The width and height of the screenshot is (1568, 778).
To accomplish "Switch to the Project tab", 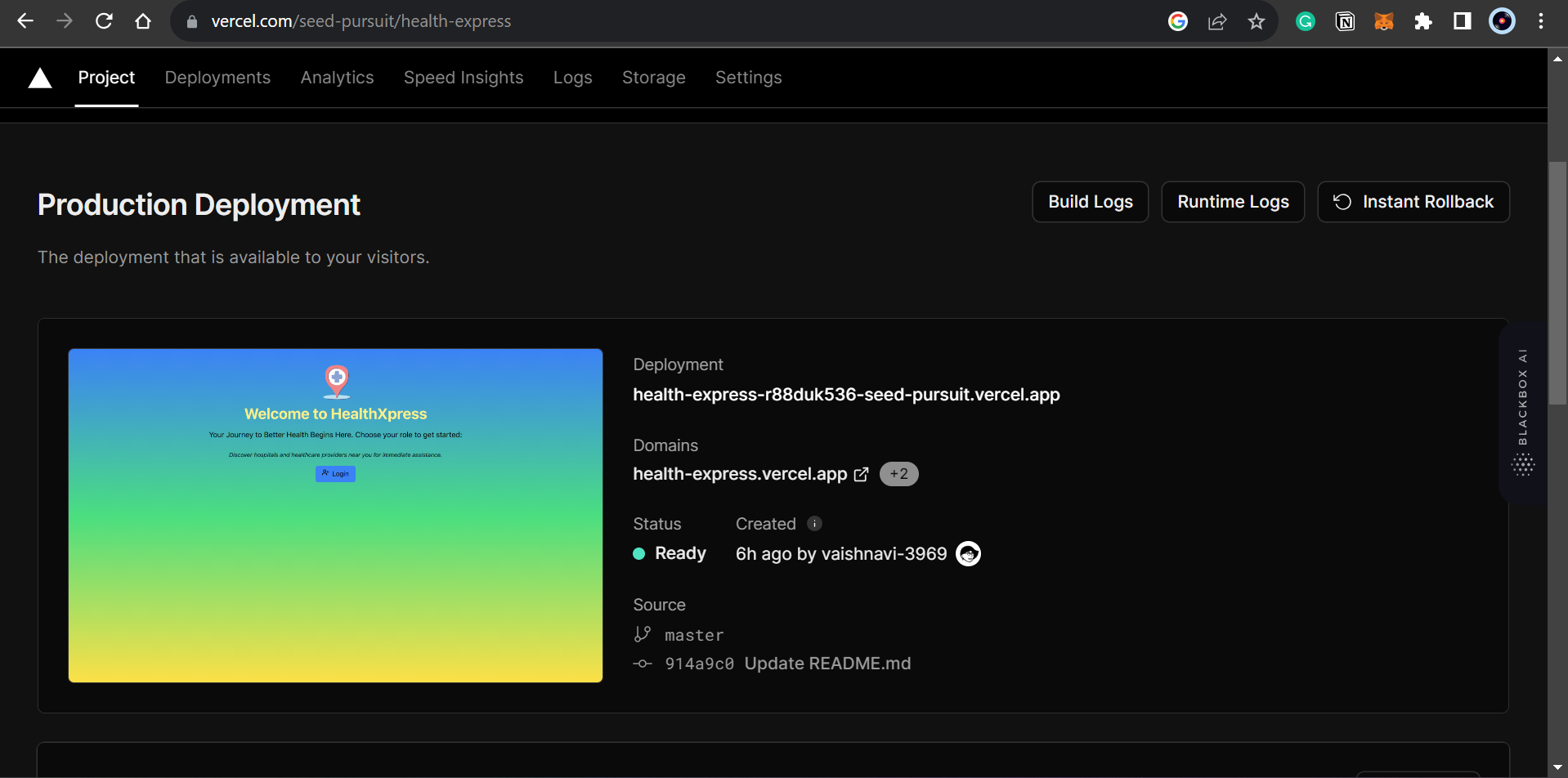I will 106,78.
